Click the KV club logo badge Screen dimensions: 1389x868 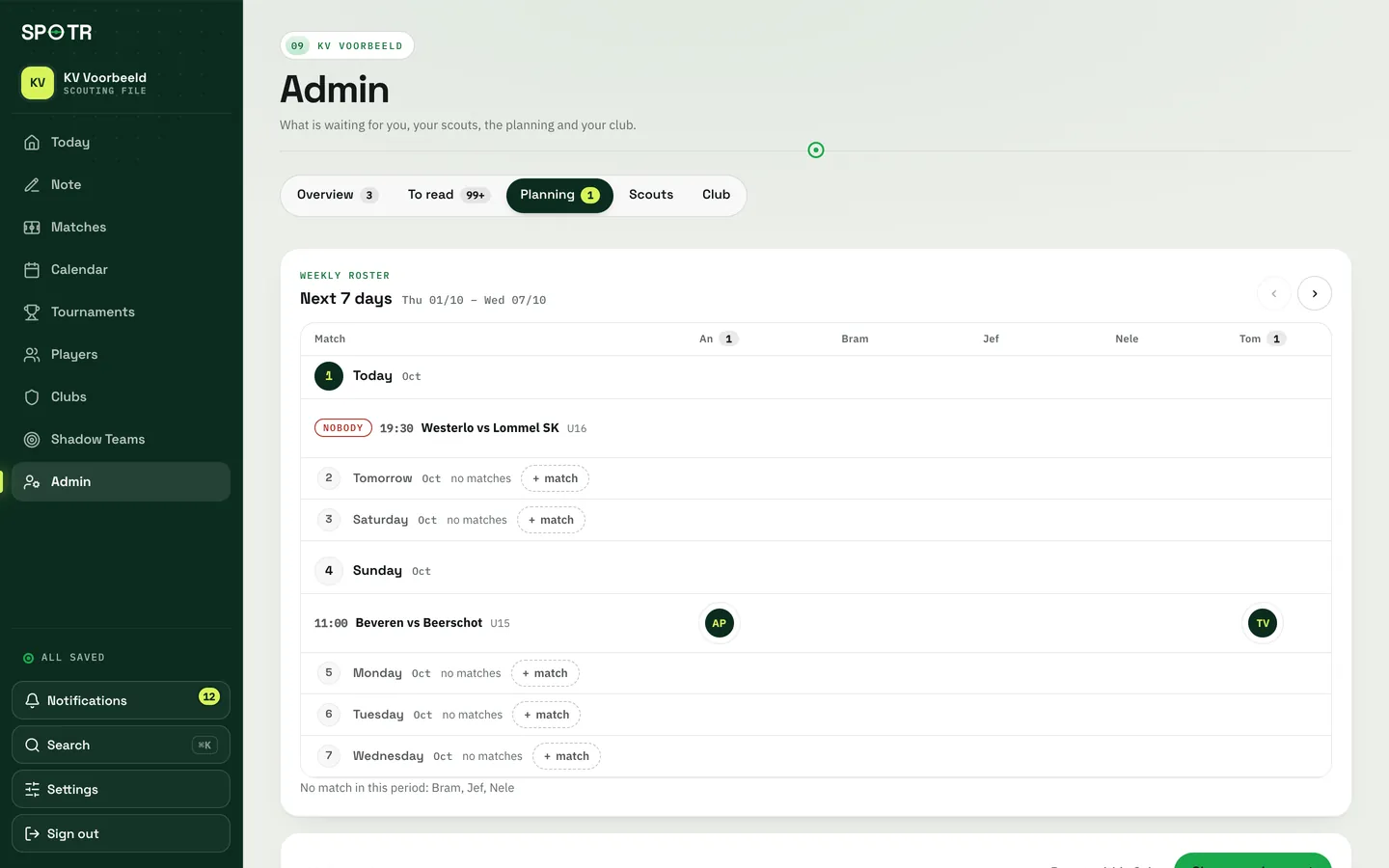coord(38,83)
